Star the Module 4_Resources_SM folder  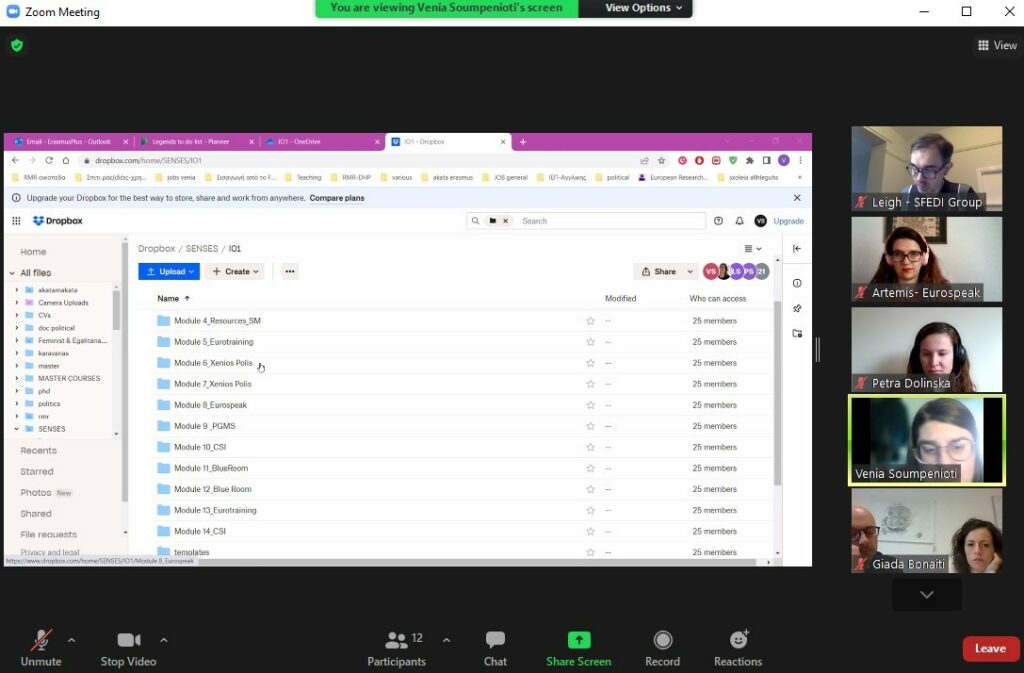(x=590, y=321)
